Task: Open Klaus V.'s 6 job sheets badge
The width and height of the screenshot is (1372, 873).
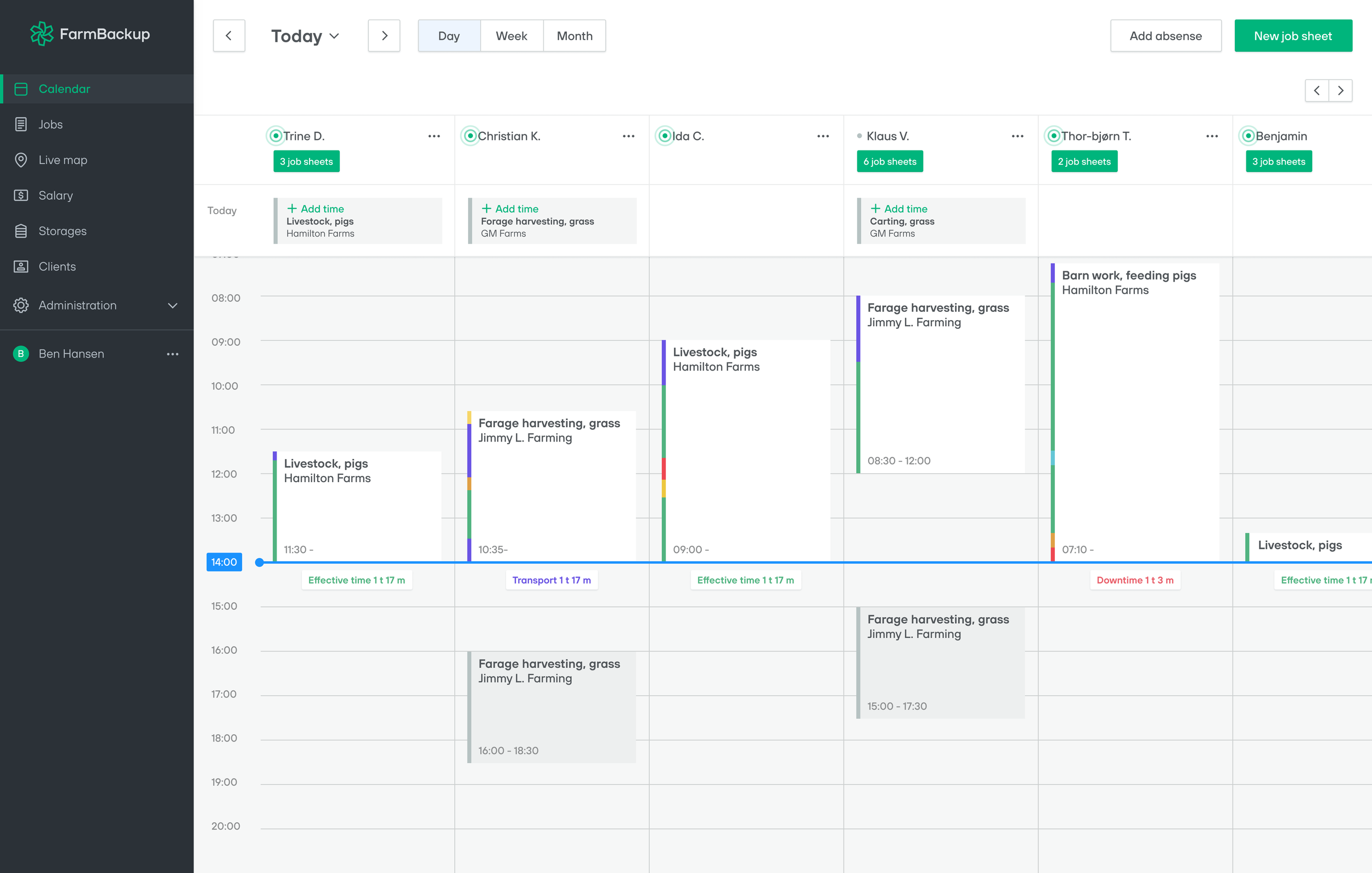Action: point(890,162)
